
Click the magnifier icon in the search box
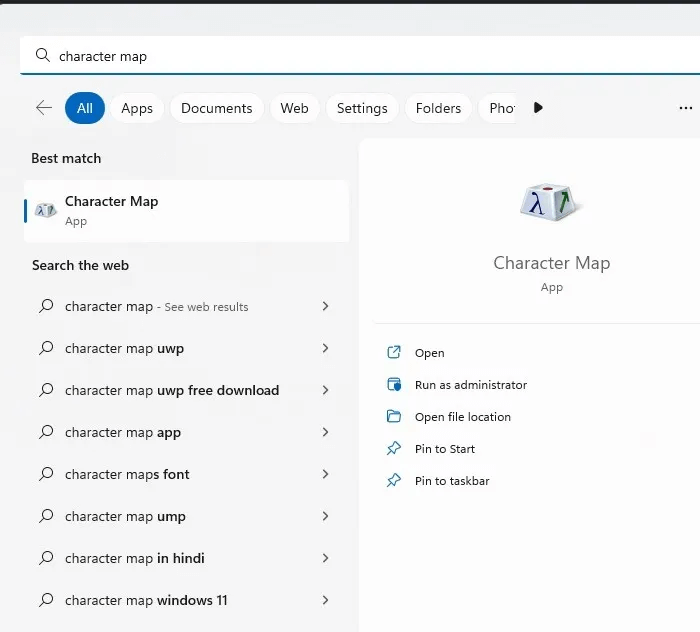click(43, 55)
